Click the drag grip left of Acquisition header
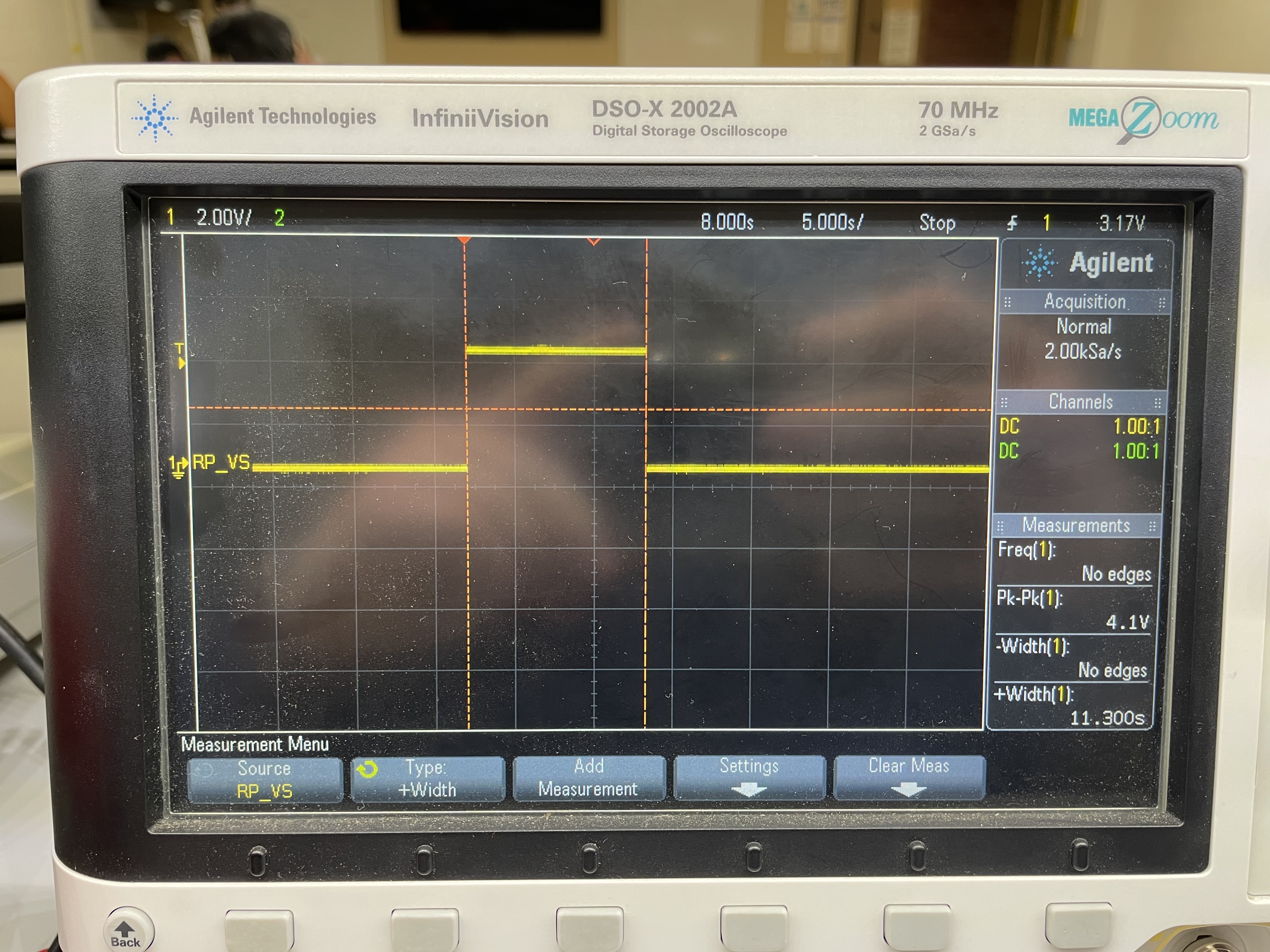This screenshot has height=952, width=1270. (1008, 302)
